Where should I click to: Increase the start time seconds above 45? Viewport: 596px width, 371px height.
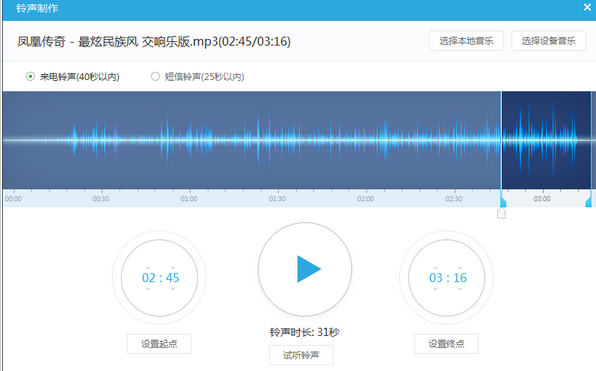click(x=173, y=268)
